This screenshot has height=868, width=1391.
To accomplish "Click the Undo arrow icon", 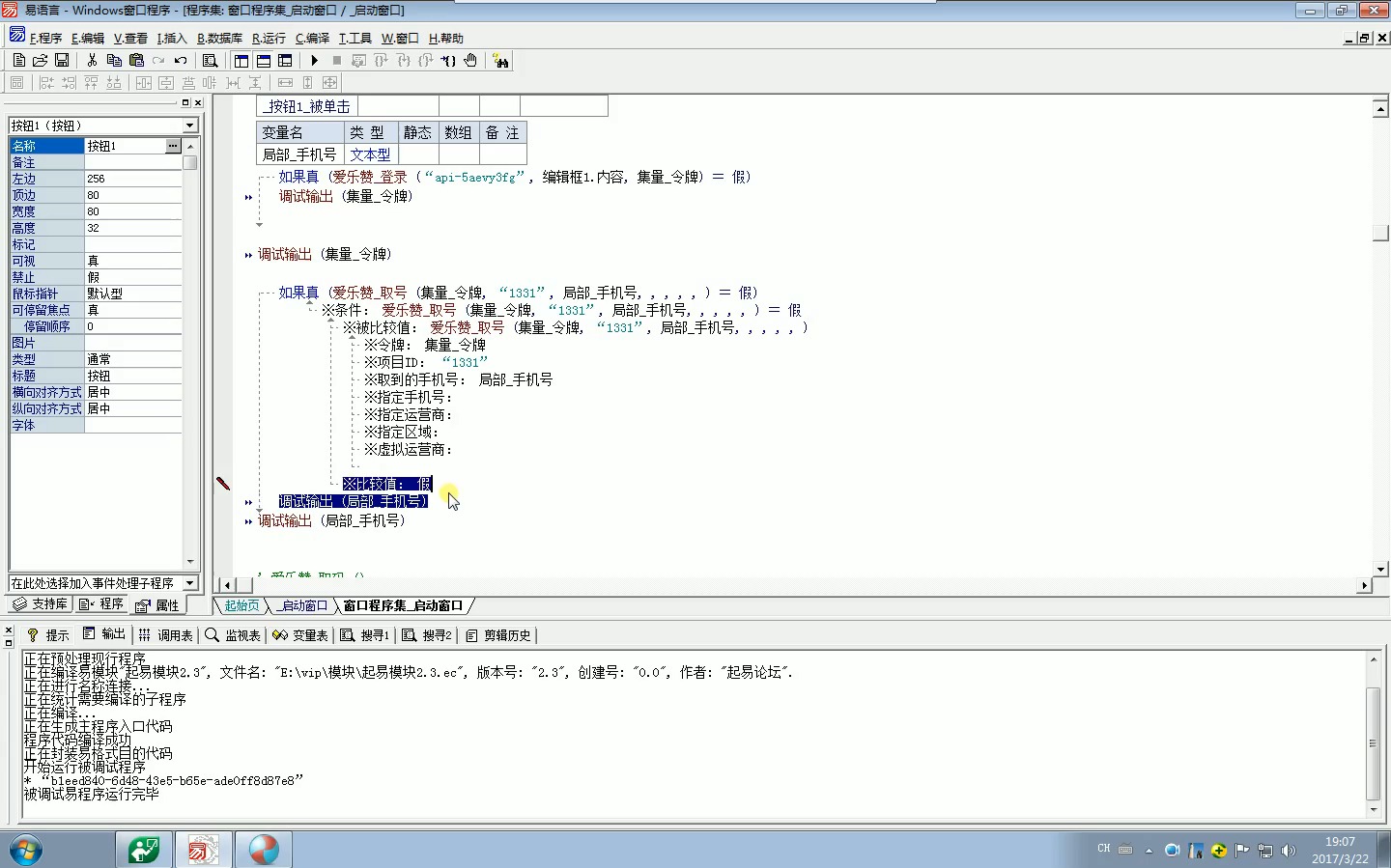I will click(x=181, y=60).
